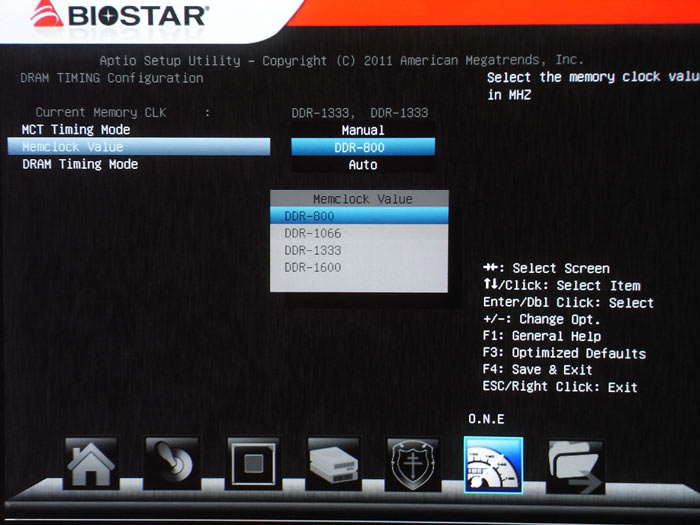This screenshot has height=525, width=700.
Task: Click the Aptio Setup Utility copyright line
Action: pos(342,60)
